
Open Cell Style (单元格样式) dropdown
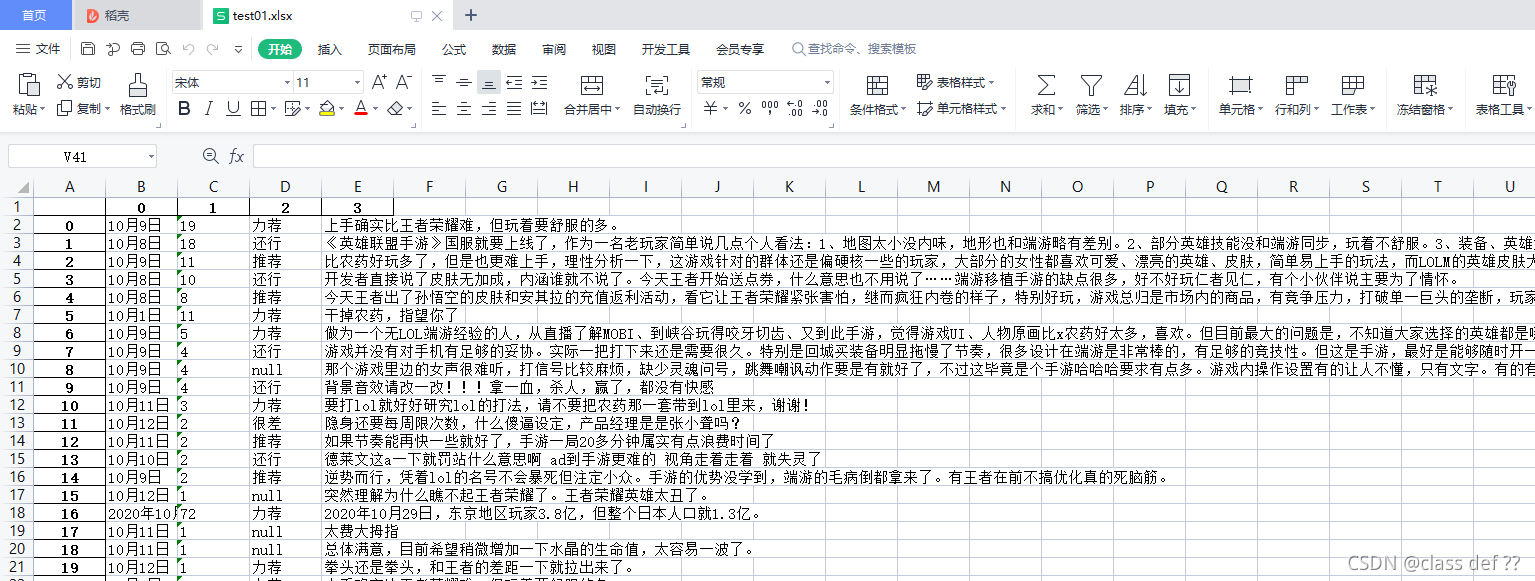(x=960, y=109)
